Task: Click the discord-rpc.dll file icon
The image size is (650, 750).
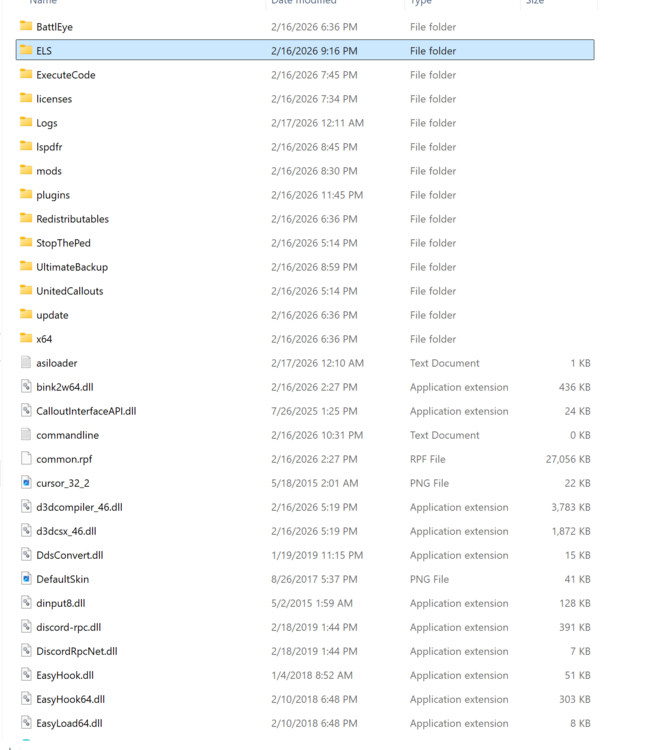Action: pyautogui.click(x=26, y=626)
